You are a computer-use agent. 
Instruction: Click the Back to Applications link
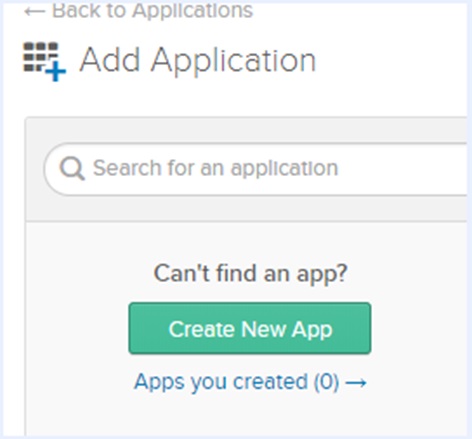[x=139, y=11]
